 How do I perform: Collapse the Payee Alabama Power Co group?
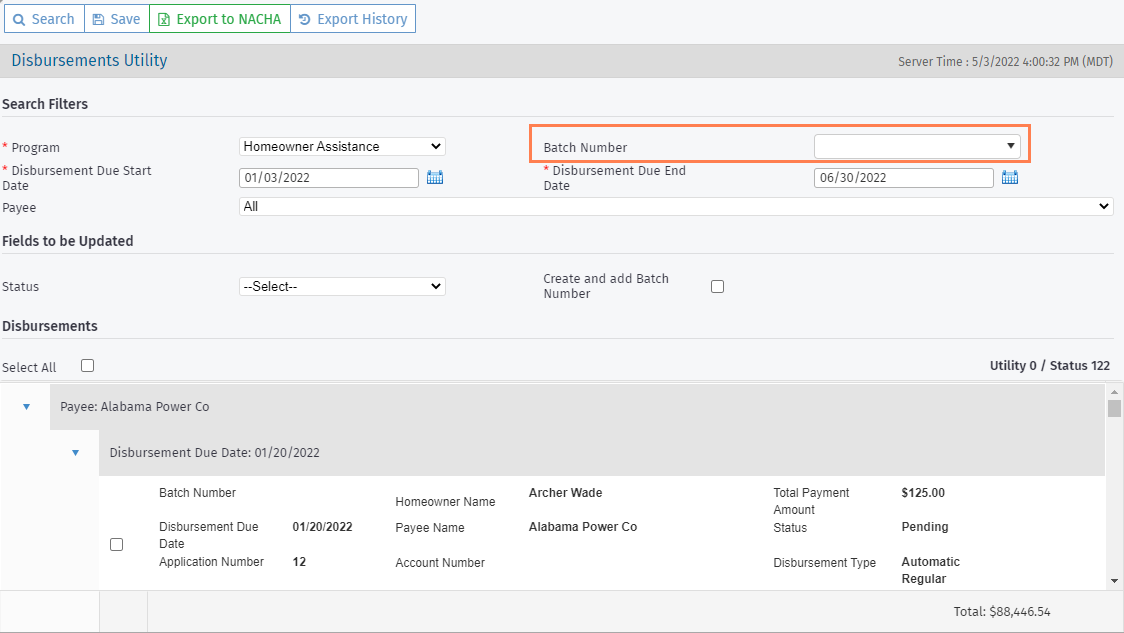tap(27, 407)
